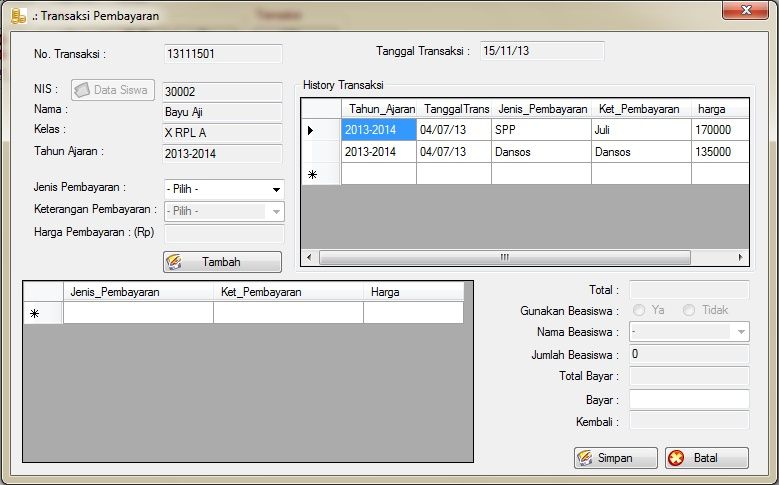Screen dimensions: 779x485
Task: Click the Simpan button
Action: [616, 458]
